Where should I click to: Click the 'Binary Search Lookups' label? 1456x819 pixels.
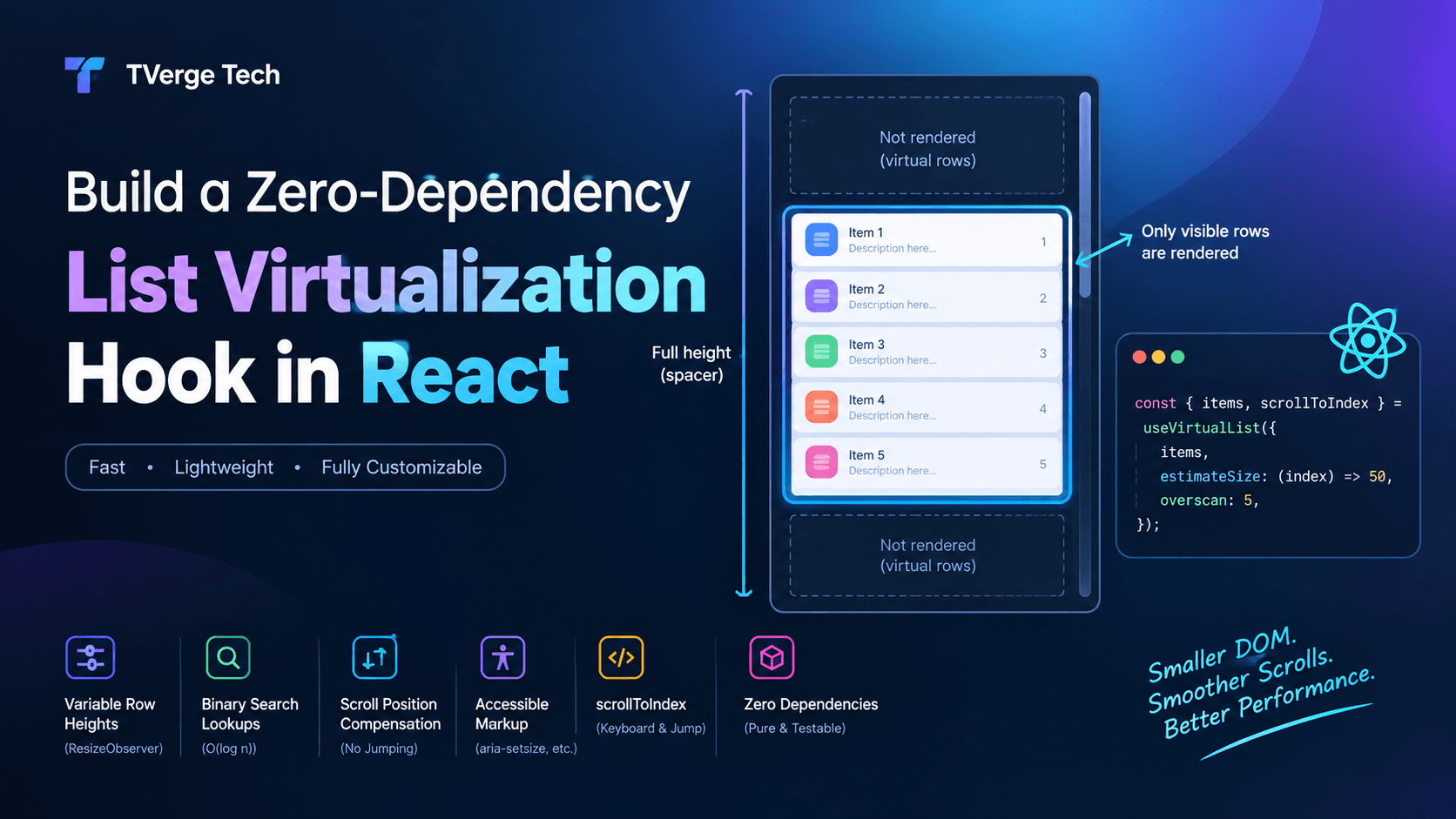pyautogui.click(x=250, y=714)
